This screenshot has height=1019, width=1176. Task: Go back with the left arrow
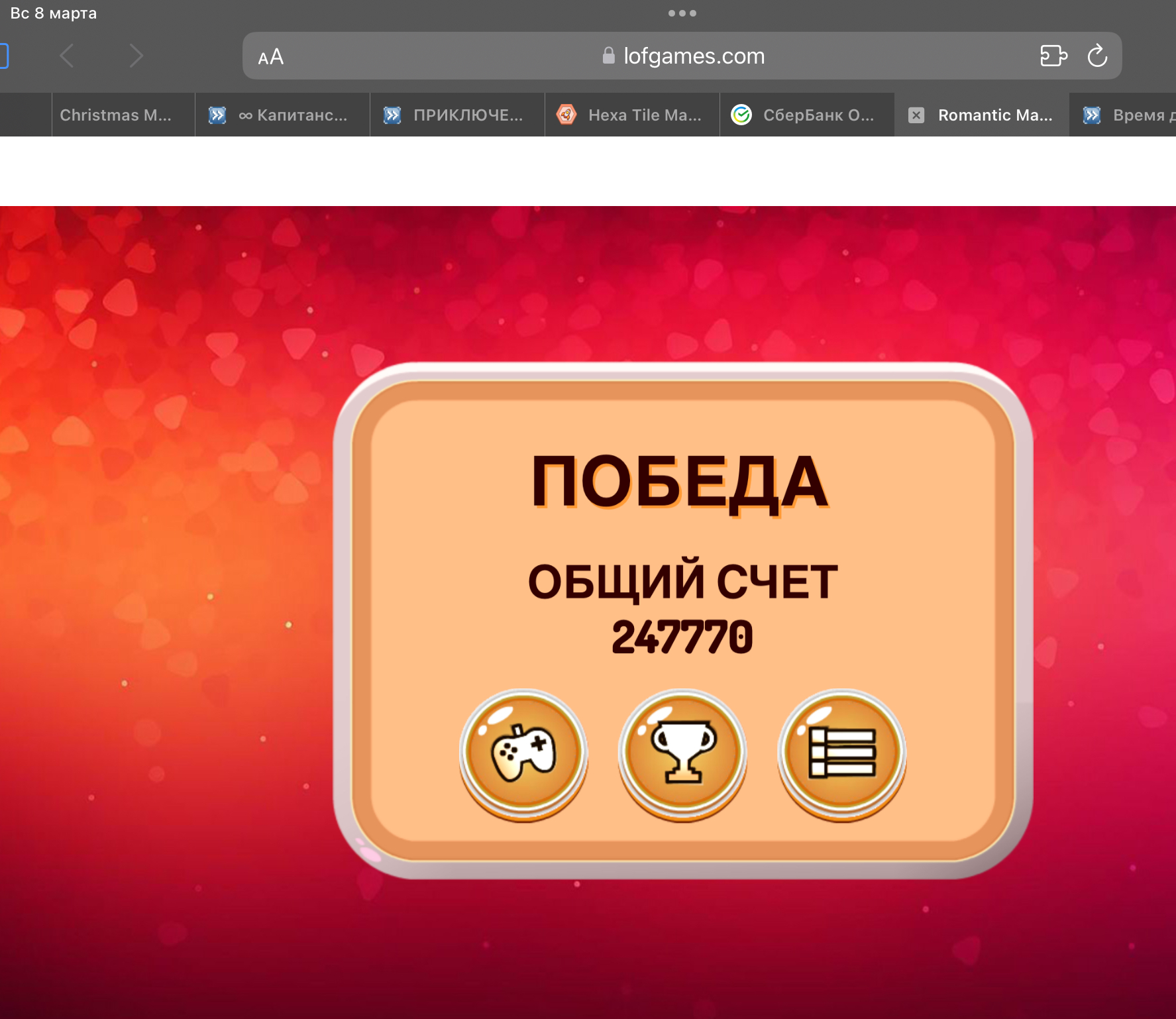click(67, 56)
